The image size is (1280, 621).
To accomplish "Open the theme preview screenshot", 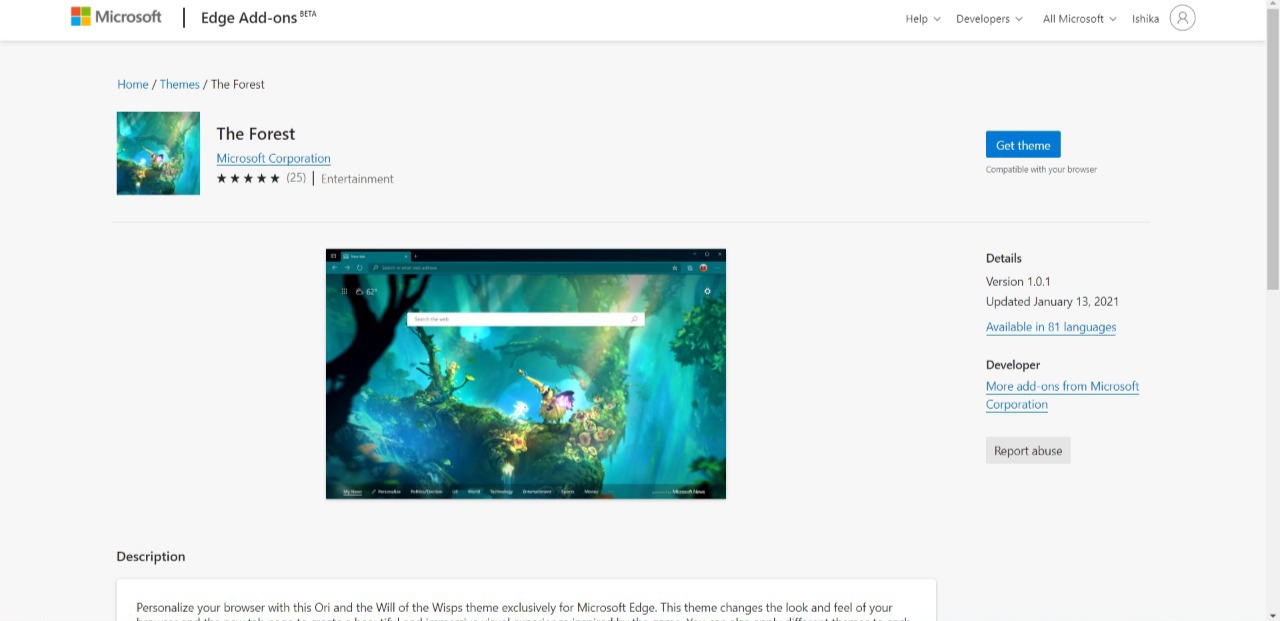I will [x=526, y=374].
